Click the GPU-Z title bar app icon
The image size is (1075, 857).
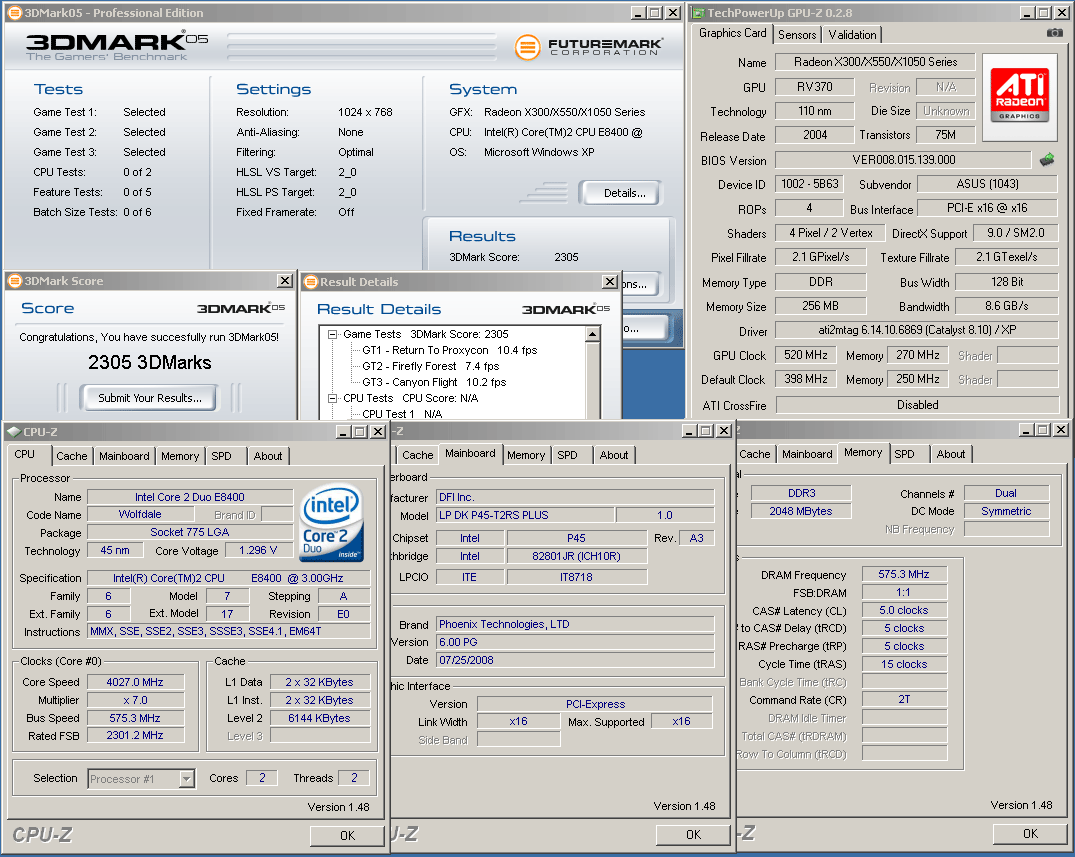click(698, 12)
